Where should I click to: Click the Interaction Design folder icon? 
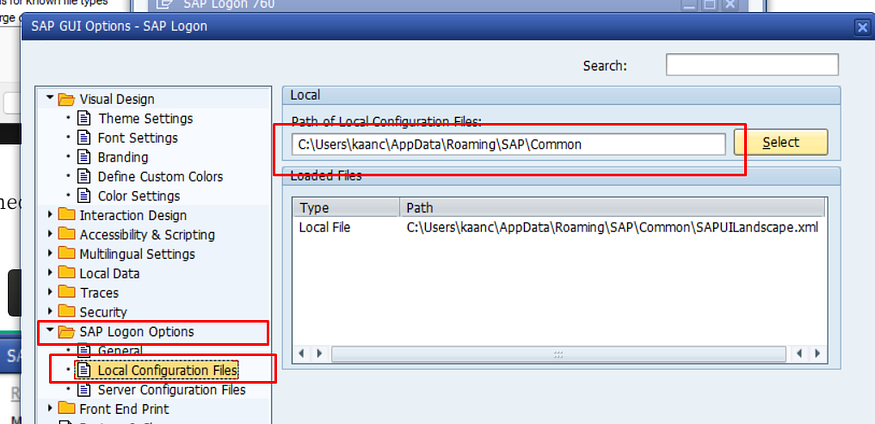click(x=66, y=215)
